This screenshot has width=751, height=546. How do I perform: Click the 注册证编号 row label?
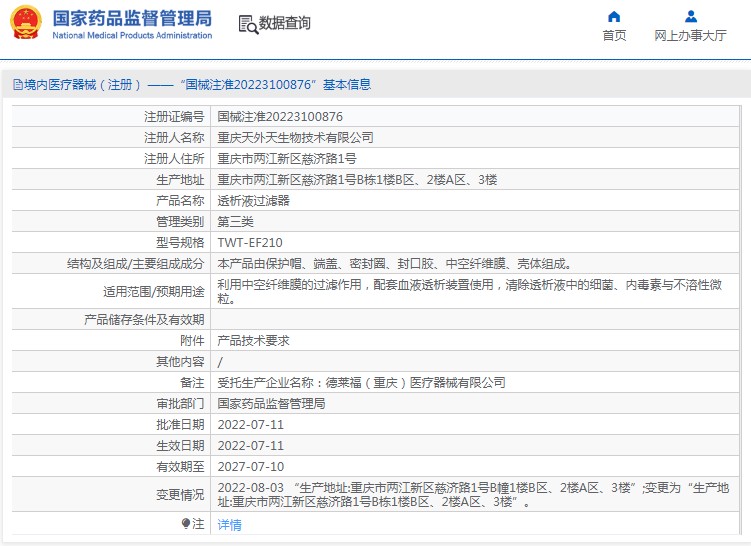[174, 116]
